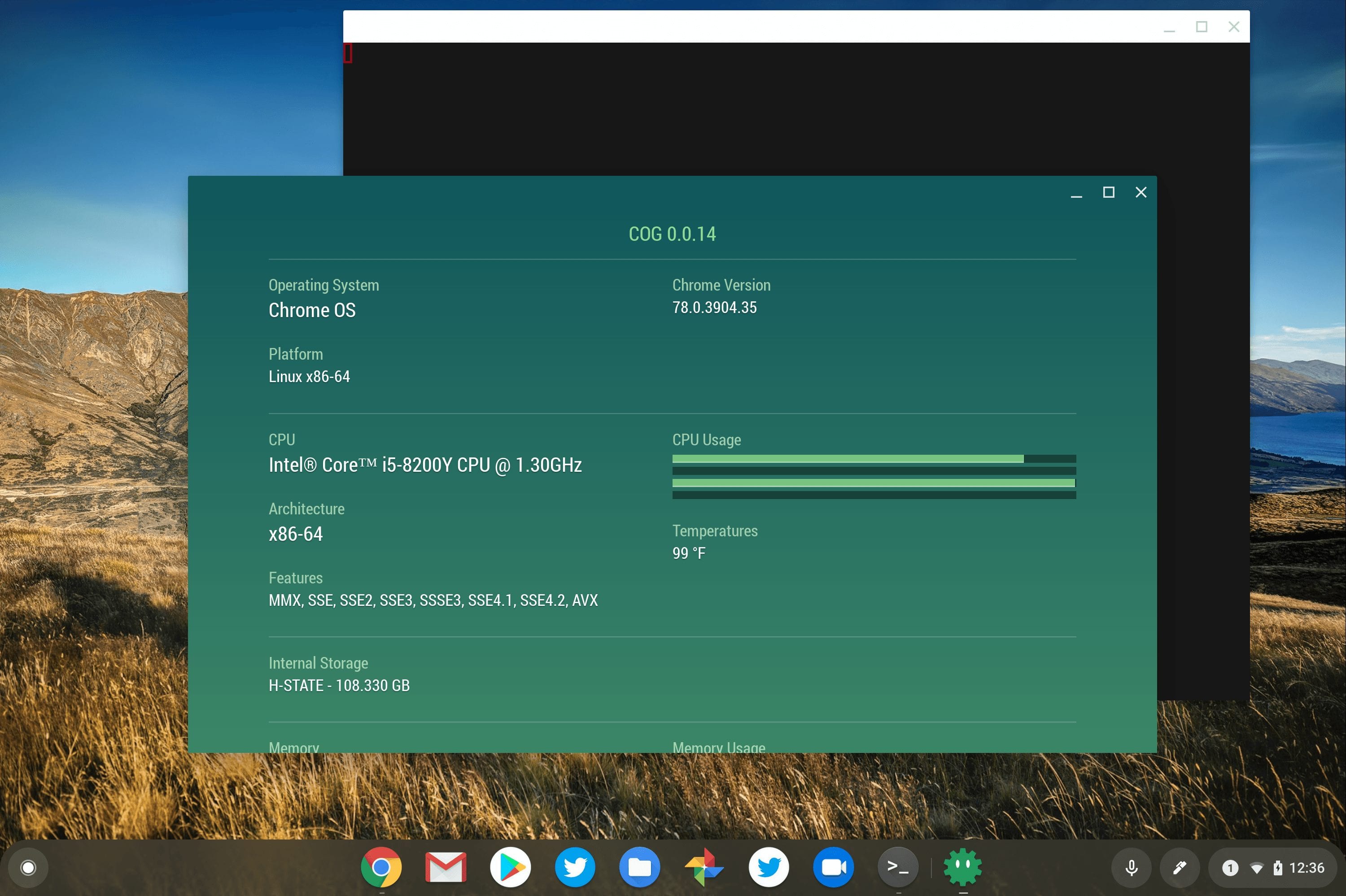Click the MMX, SSE features list
Image resolution: width=1346 pixels, height=896 pixels.
click(433, 600)
